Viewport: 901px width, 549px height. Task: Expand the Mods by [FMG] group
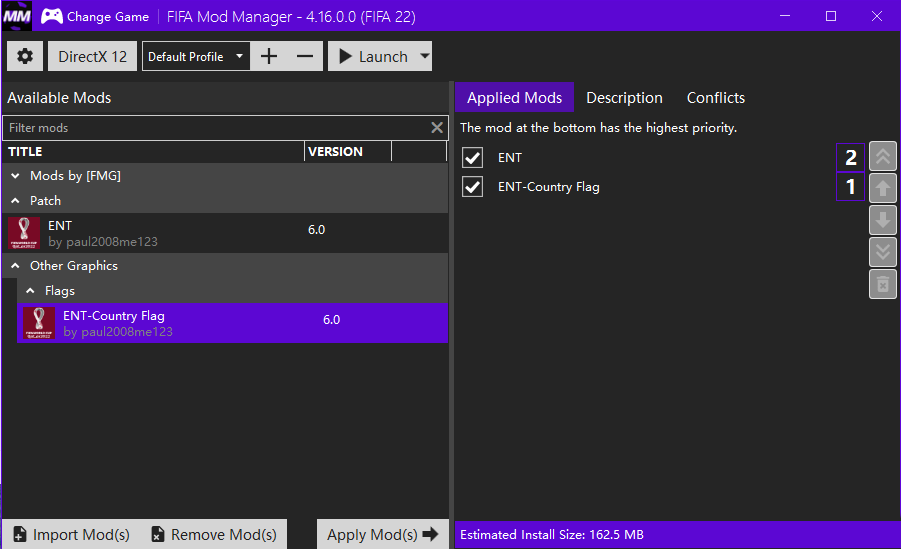pyautogui.click(x=16, y=176)
